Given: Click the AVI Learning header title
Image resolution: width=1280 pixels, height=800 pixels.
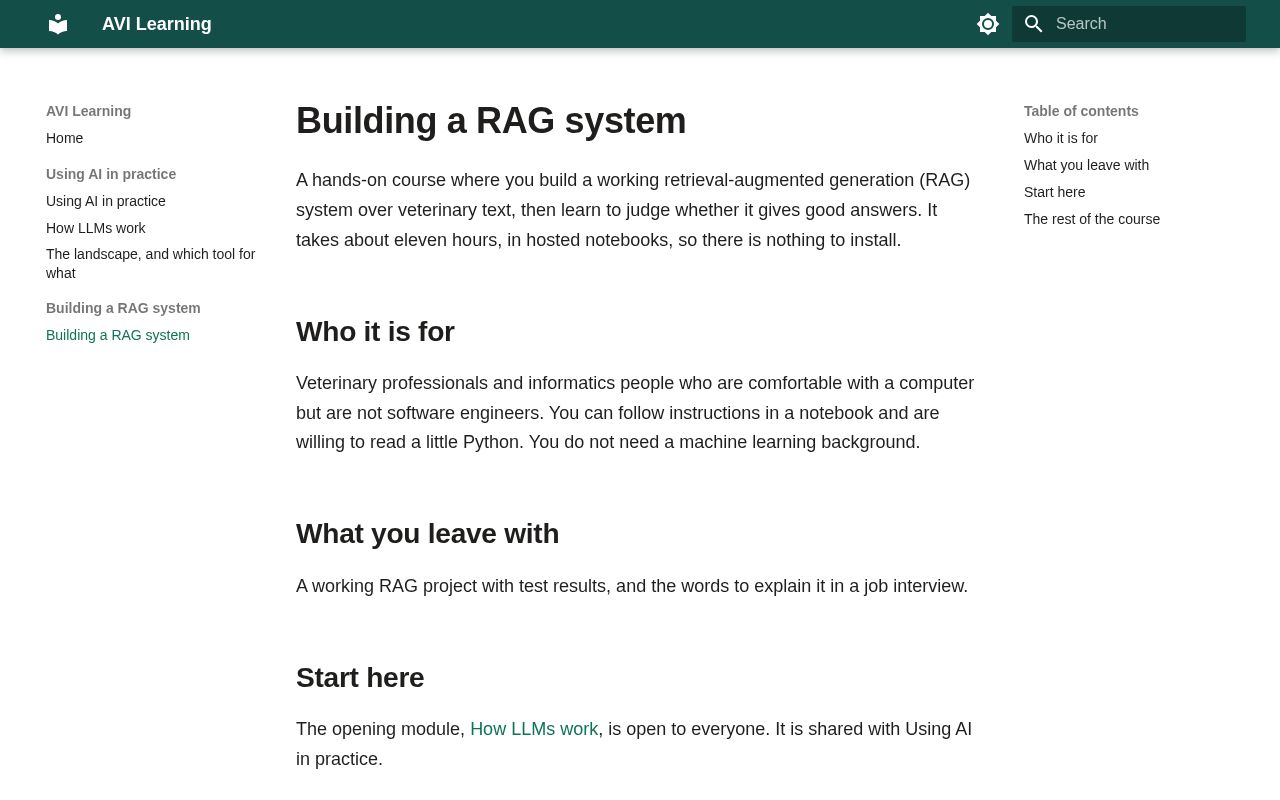Looking at the screenshot, I should (157, 24).
